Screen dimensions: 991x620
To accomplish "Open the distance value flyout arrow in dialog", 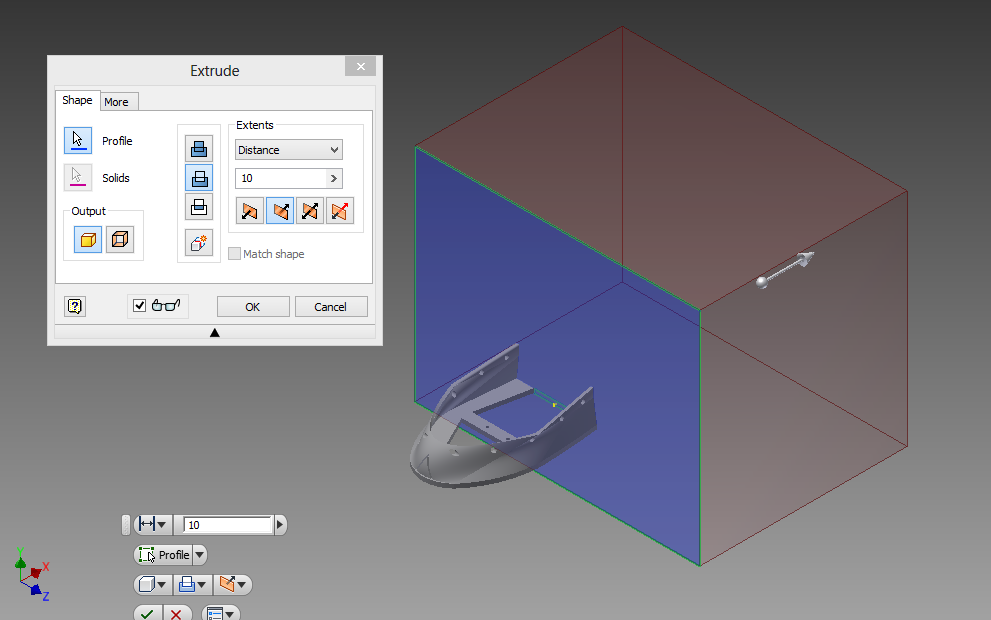I will point(334,178).
